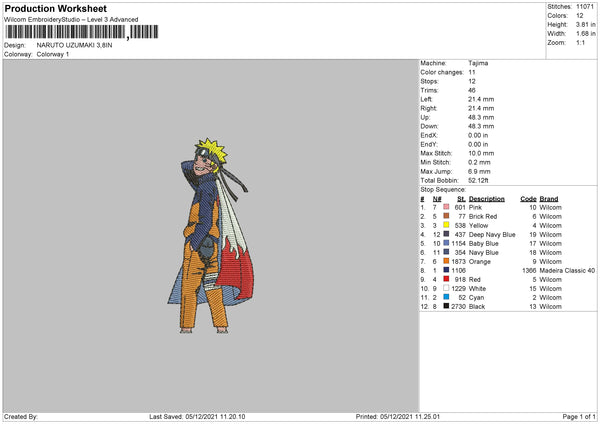Pick the Yellow thread color swatch
This screenshot has height=424, width=600.
pyautogui.click(x=446, y=225)
